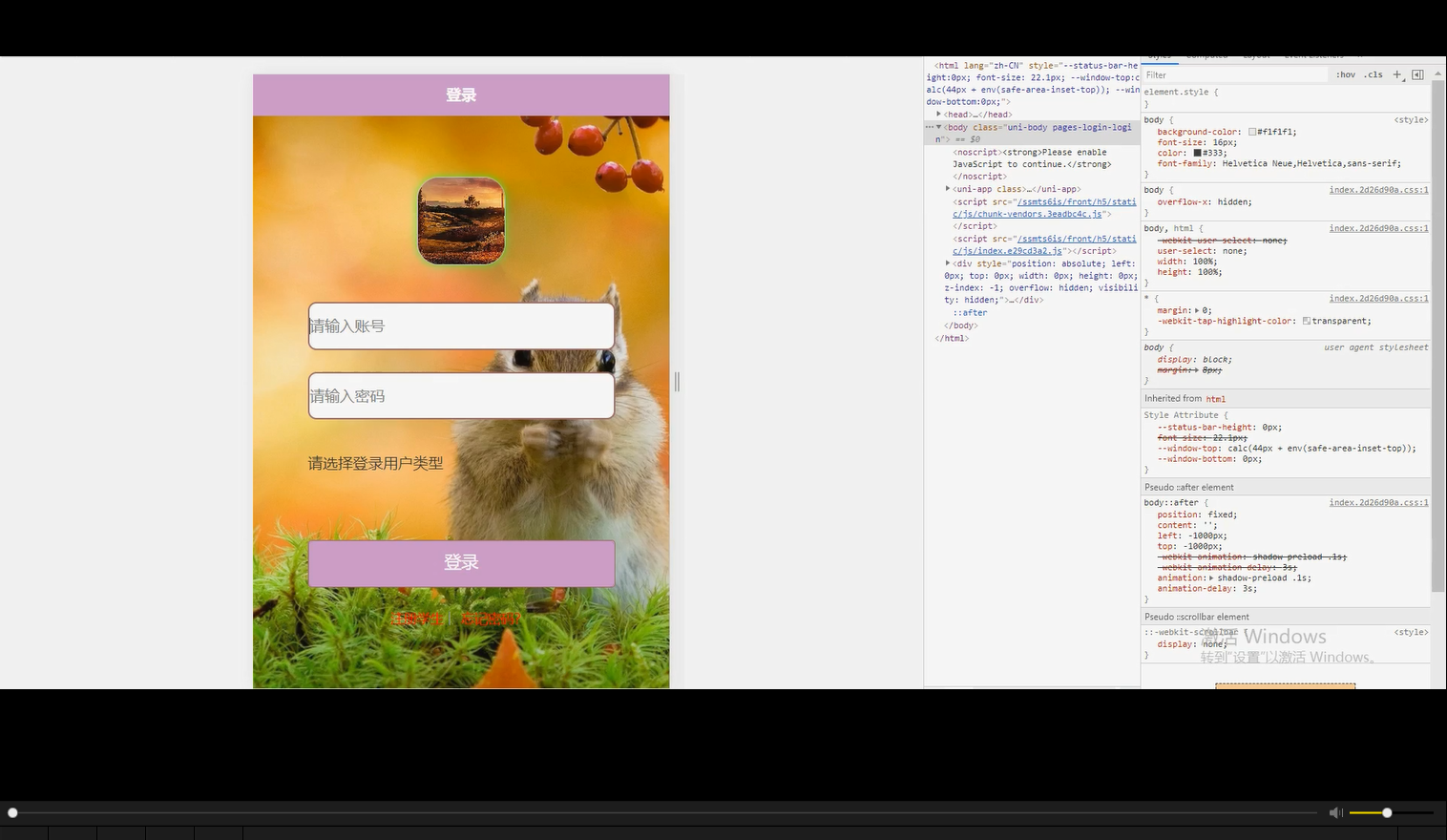Click the Styles pane vertical scrollbar
Image resolution: width=1447 pixels, height=840 pixels.
click(x=1437, y=334)
